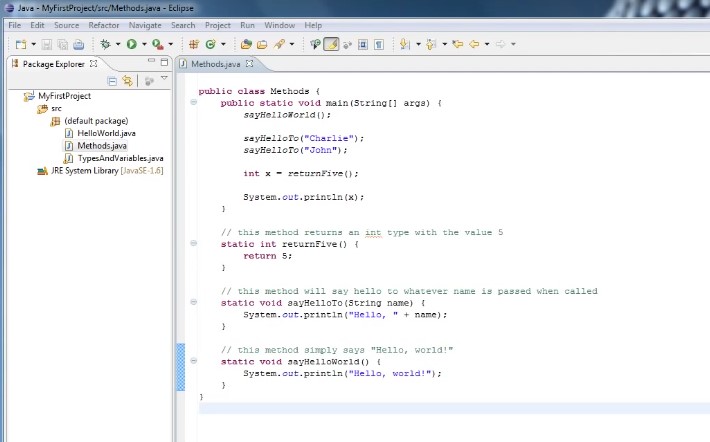Collapse all in Package Explorer

112,81
